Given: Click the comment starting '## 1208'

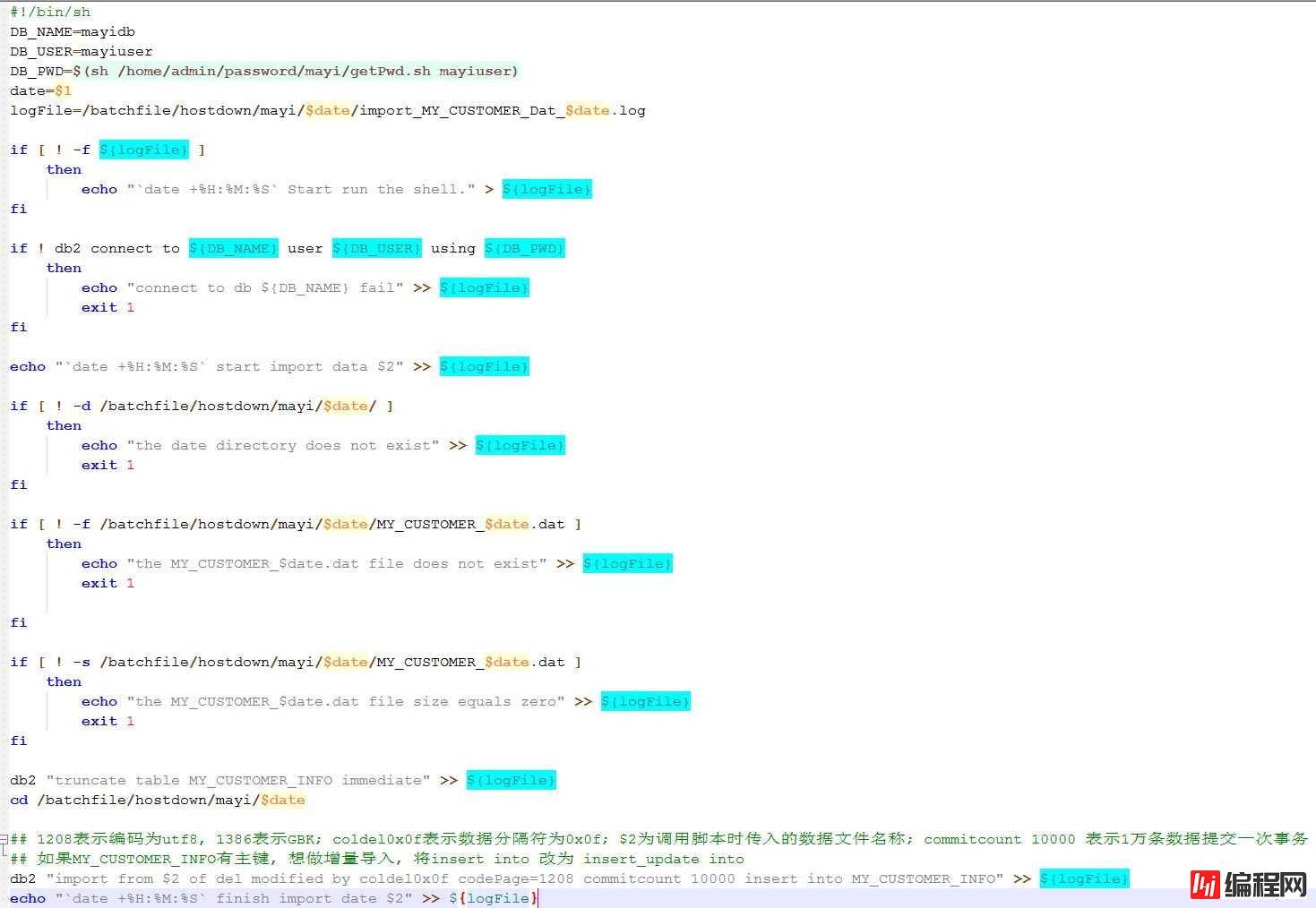Looking at the screenshot, I should [659, 839].
